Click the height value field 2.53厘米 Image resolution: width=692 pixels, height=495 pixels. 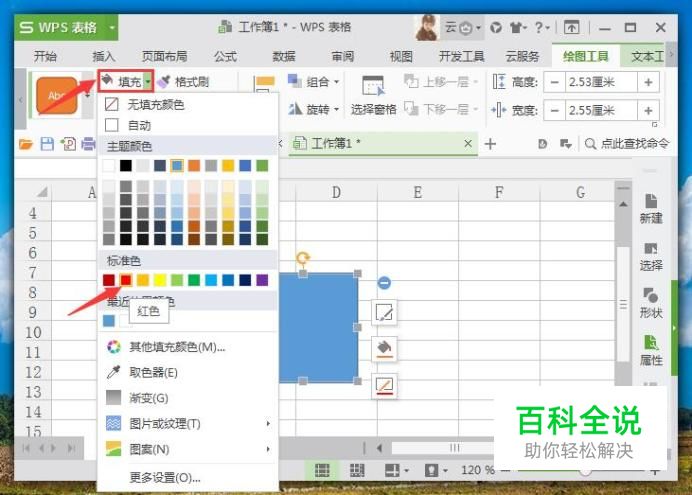click(x=602, y=82)
